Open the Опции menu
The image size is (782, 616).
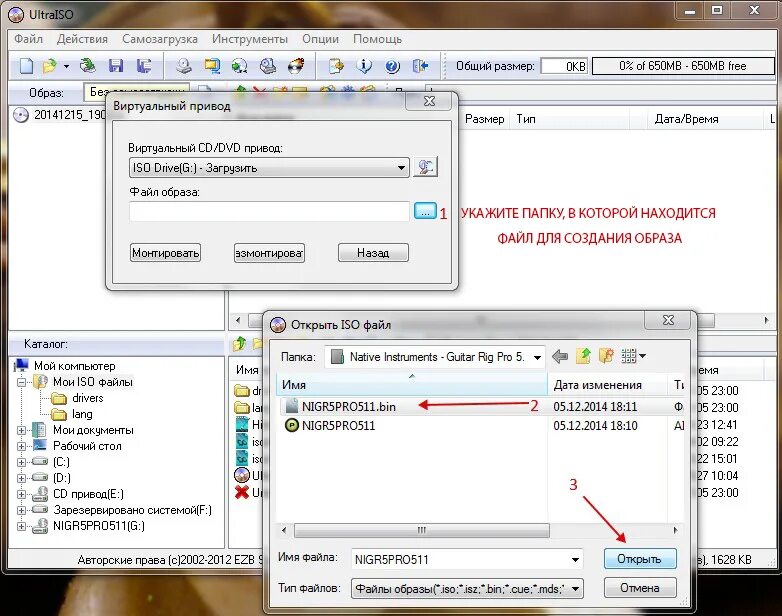pos(320,39)
